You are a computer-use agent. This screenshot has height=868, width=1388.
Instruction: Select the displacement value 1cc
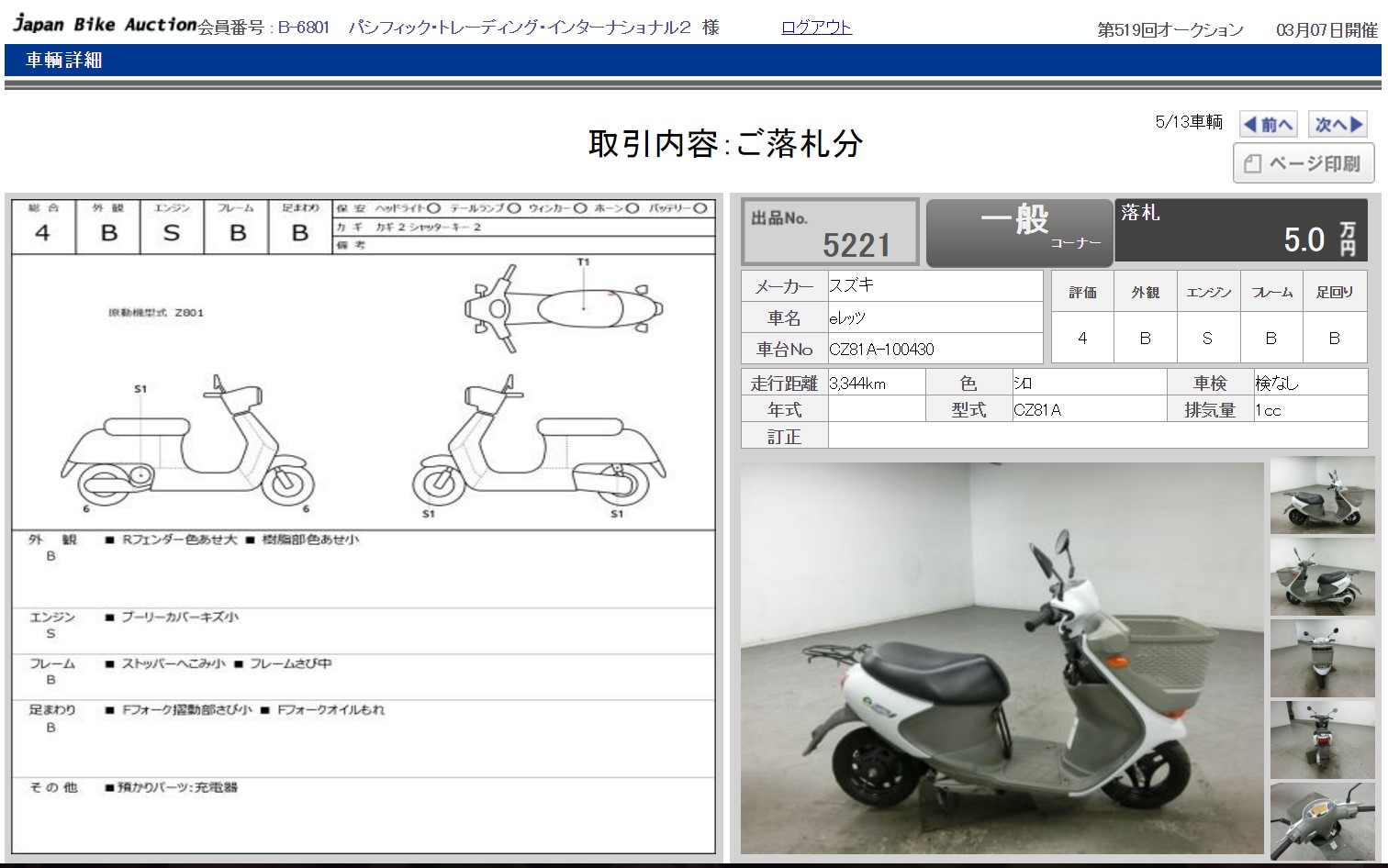pyautogui.click(x=1268, y=410)
